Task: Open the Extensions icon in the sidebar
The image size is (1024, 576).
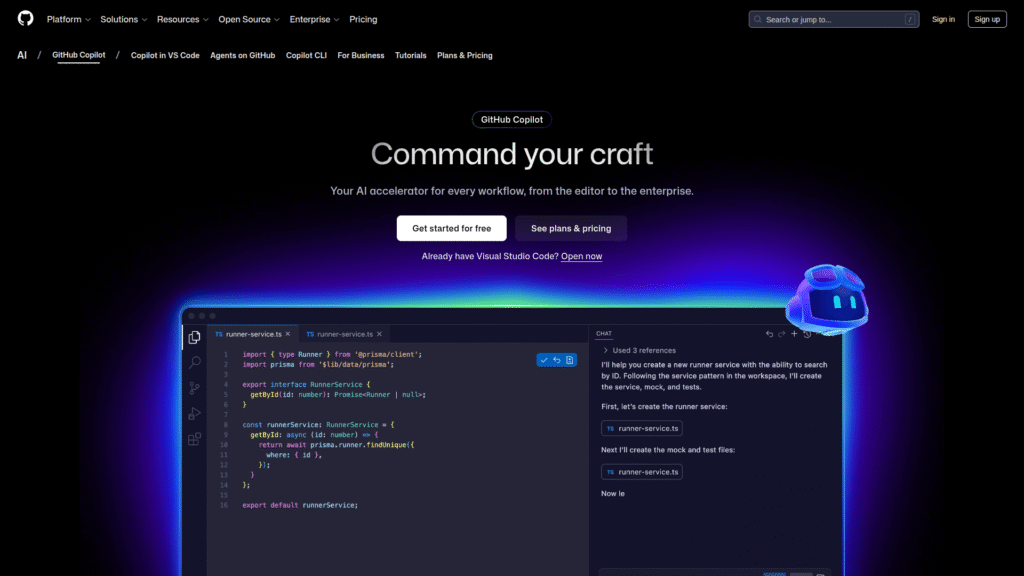Action: pyautogui.click(x=194, y=440)
